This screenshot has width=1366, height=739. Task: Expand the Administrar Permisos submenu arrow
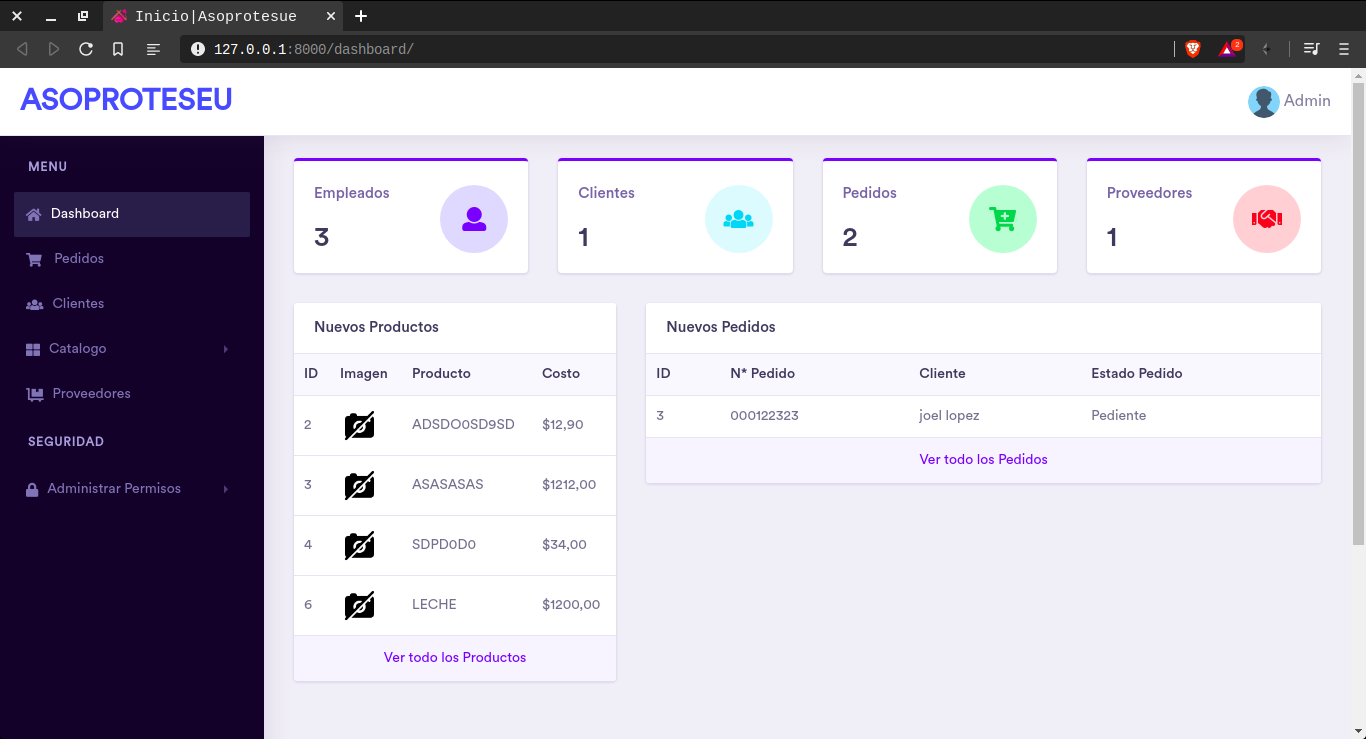coord(226,489)
